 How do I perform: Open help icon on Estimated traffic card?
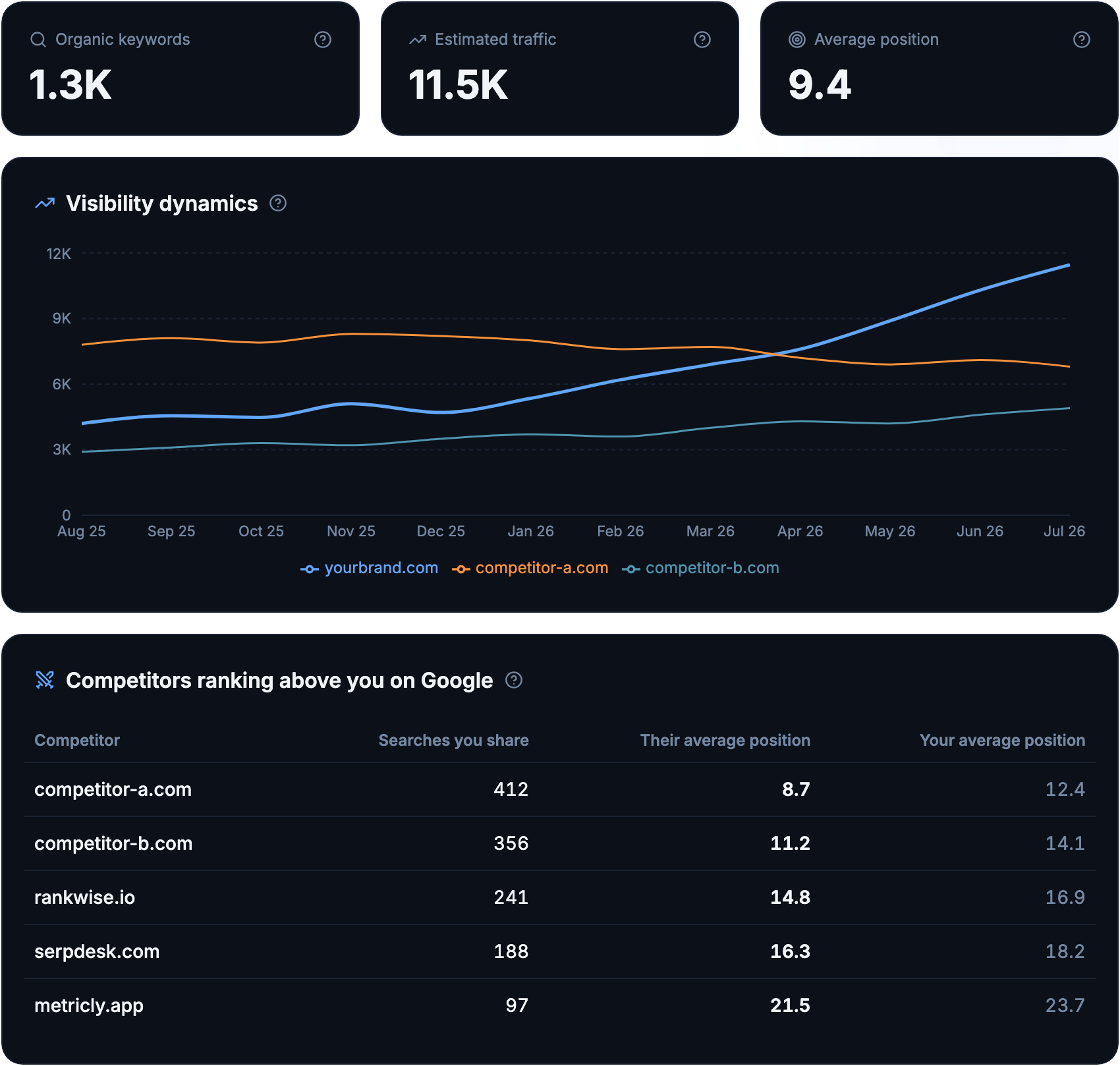pos(702,40)
